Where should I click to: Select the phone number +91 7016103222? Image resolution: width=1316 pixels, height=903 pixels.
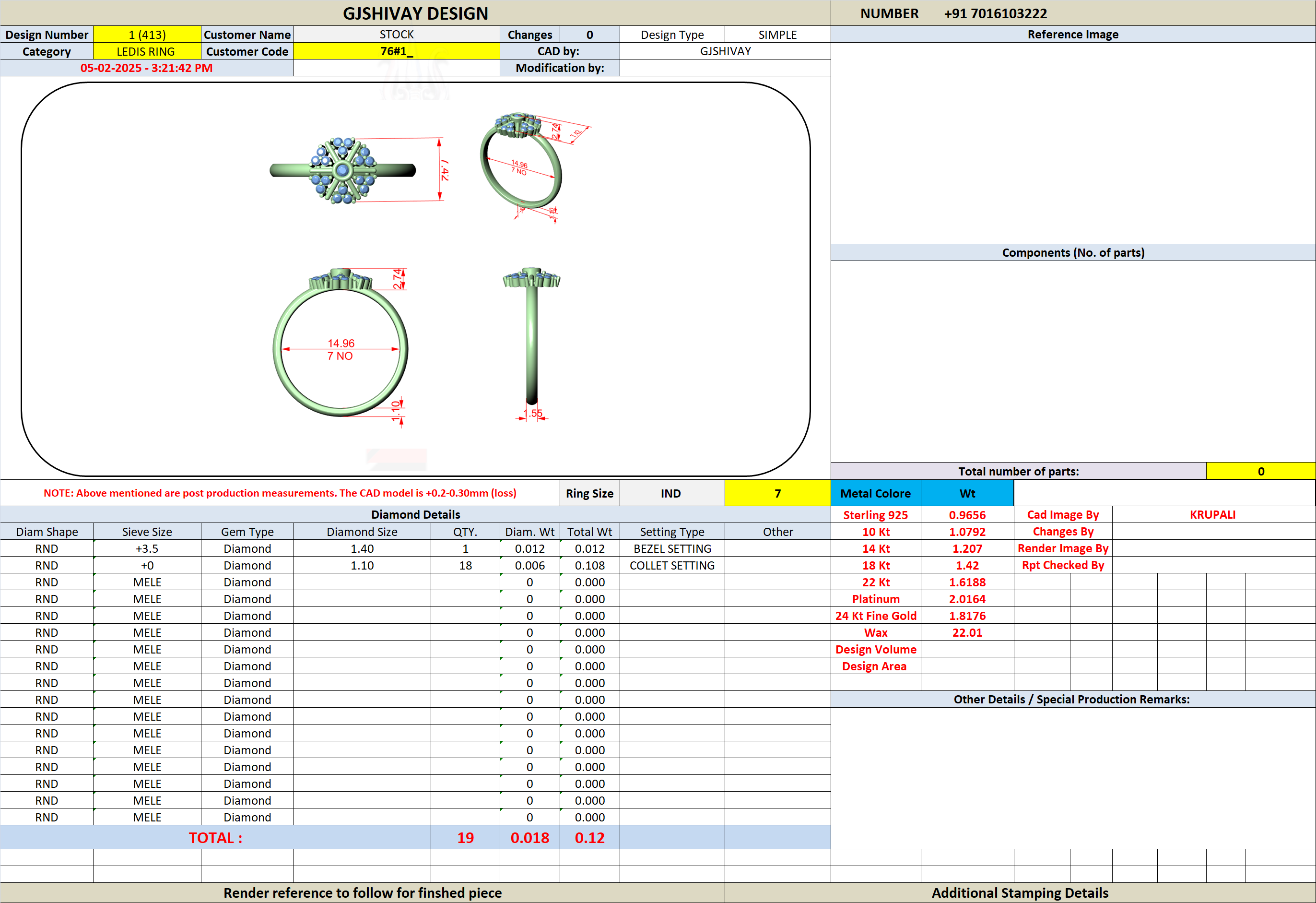995,13
